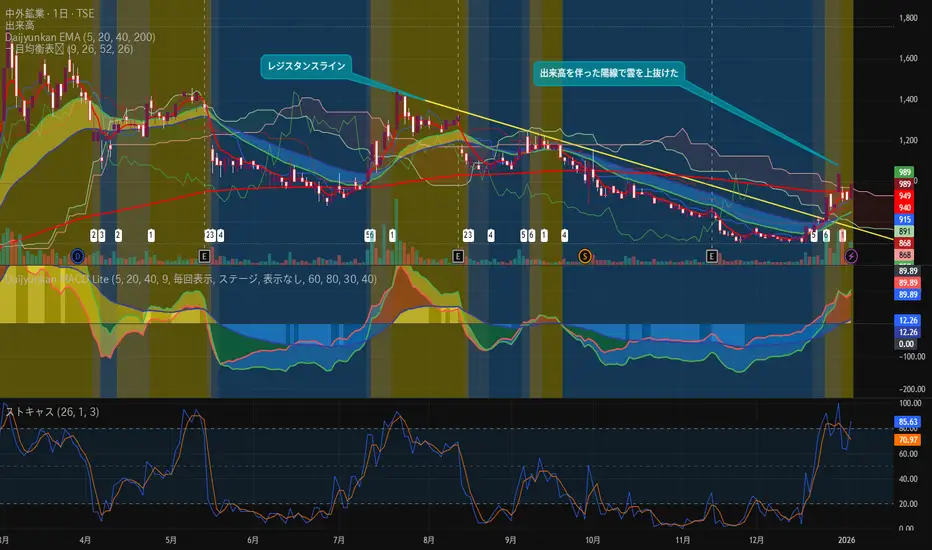Select the 出来高を伴った陽線で雲を上抜けた callout
932x550 pixels.
tap(609, 73)
